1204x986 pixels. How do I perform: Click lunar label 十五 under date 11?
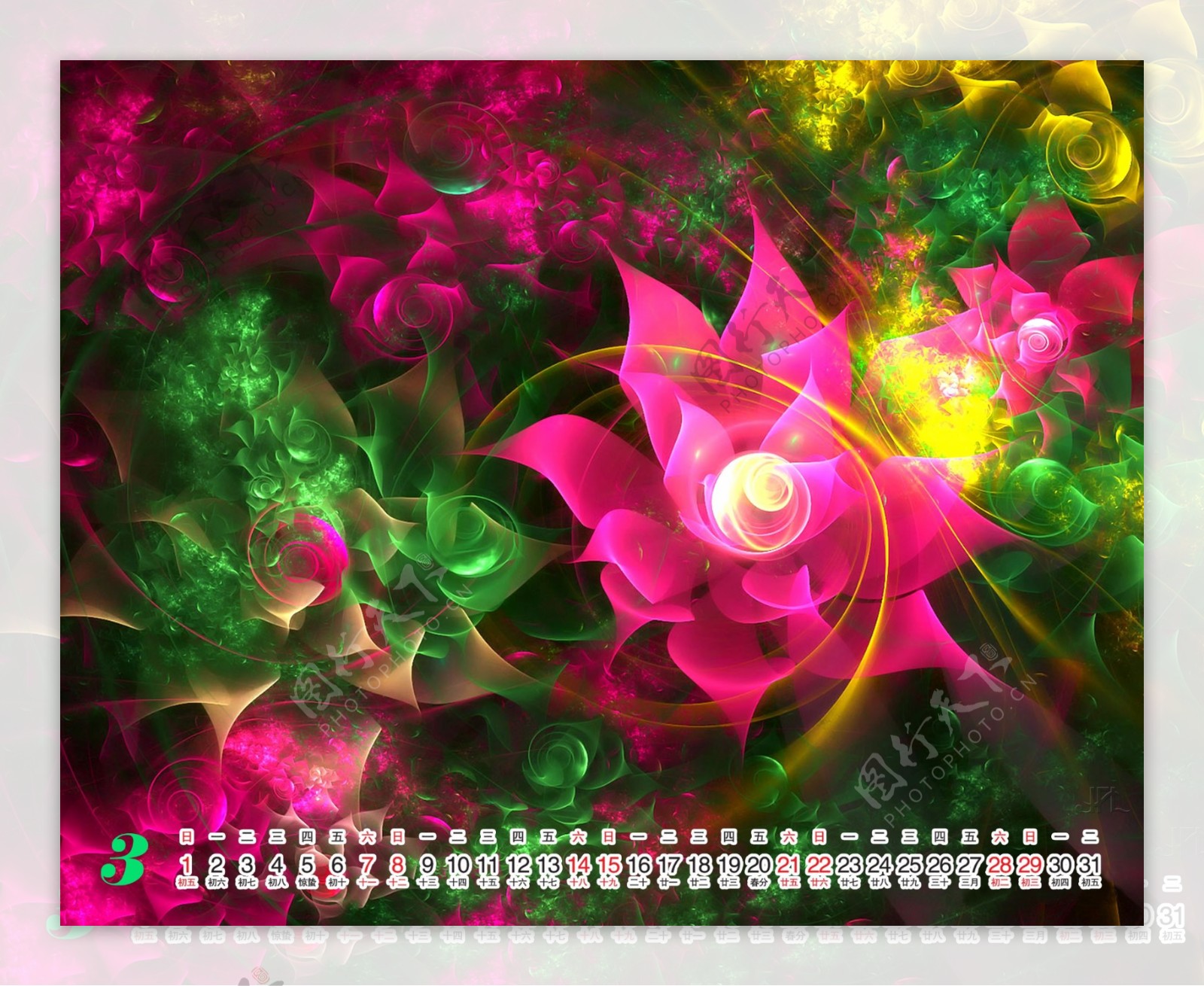(488, 882)
